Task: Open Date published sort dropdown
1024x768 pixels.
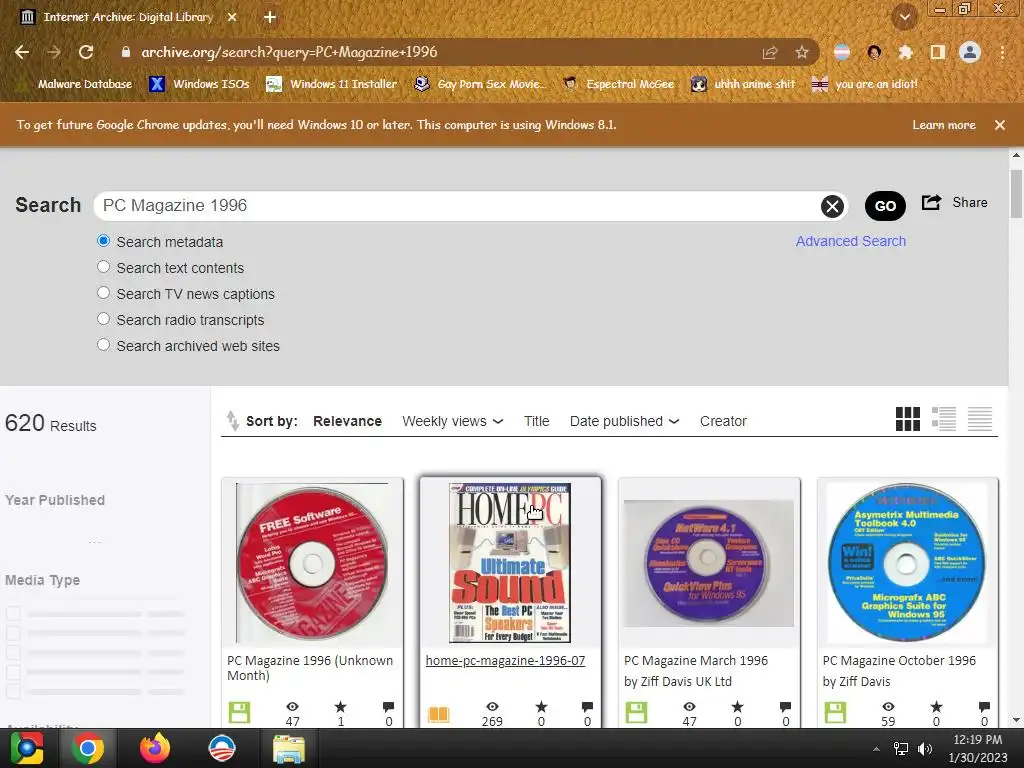Action: click(x=624, y=421)
